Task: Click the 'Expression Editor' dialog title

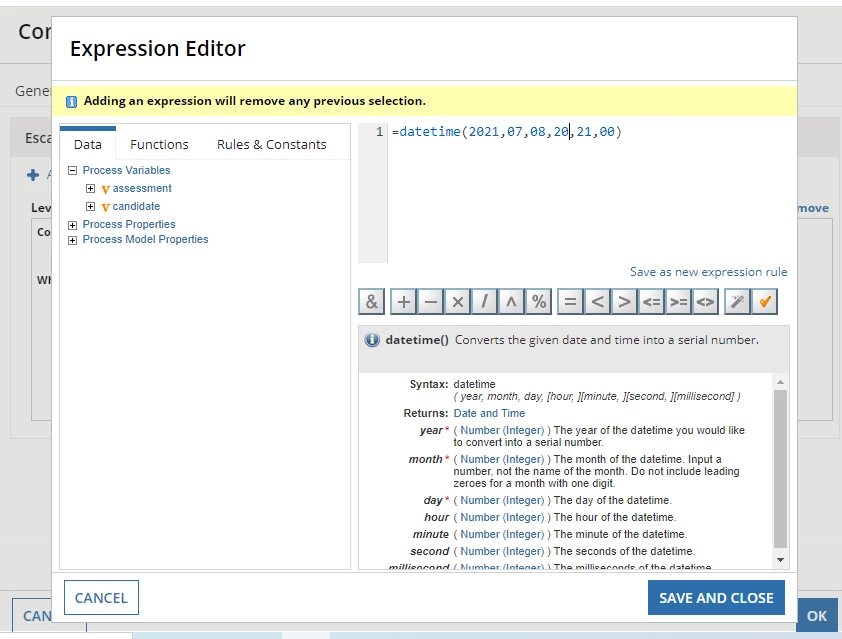Action: pyautogui.click(x=157, y=48)
